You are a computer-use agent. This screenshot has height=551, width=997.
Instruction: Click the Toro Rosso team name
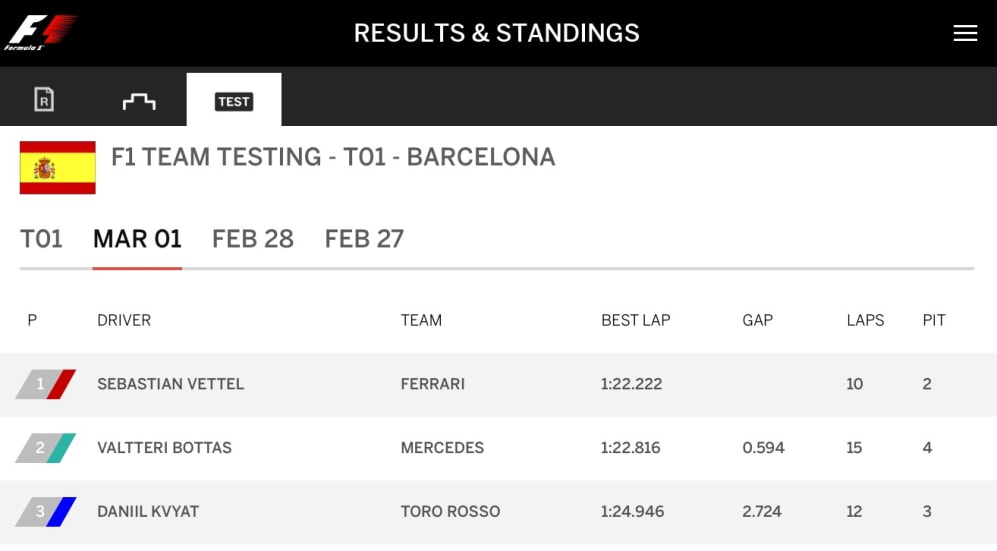tap(450, 512)
